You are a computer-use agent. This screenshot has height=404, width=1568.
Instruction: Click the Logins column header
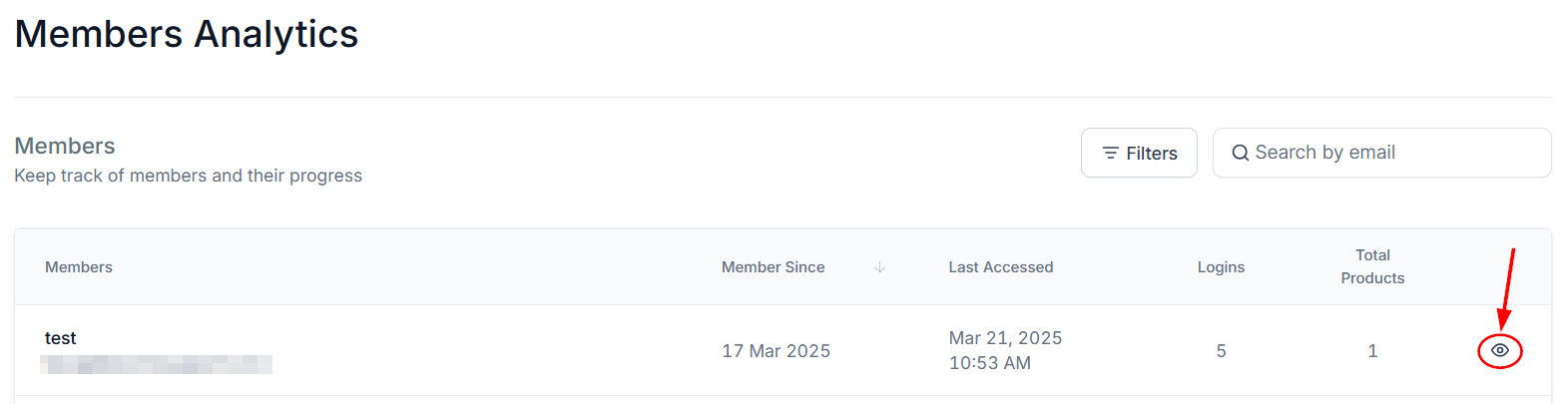(x=1221, y=267)
